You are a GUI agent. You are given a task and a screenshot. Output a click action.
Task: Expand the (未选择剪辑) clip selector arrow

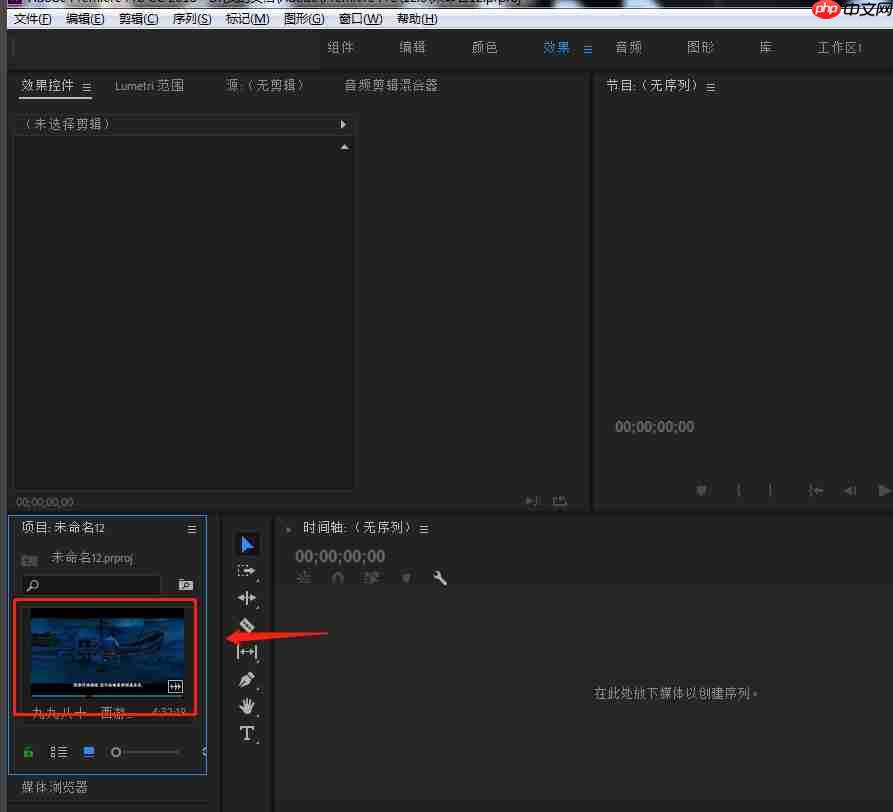tap(343, 124)
